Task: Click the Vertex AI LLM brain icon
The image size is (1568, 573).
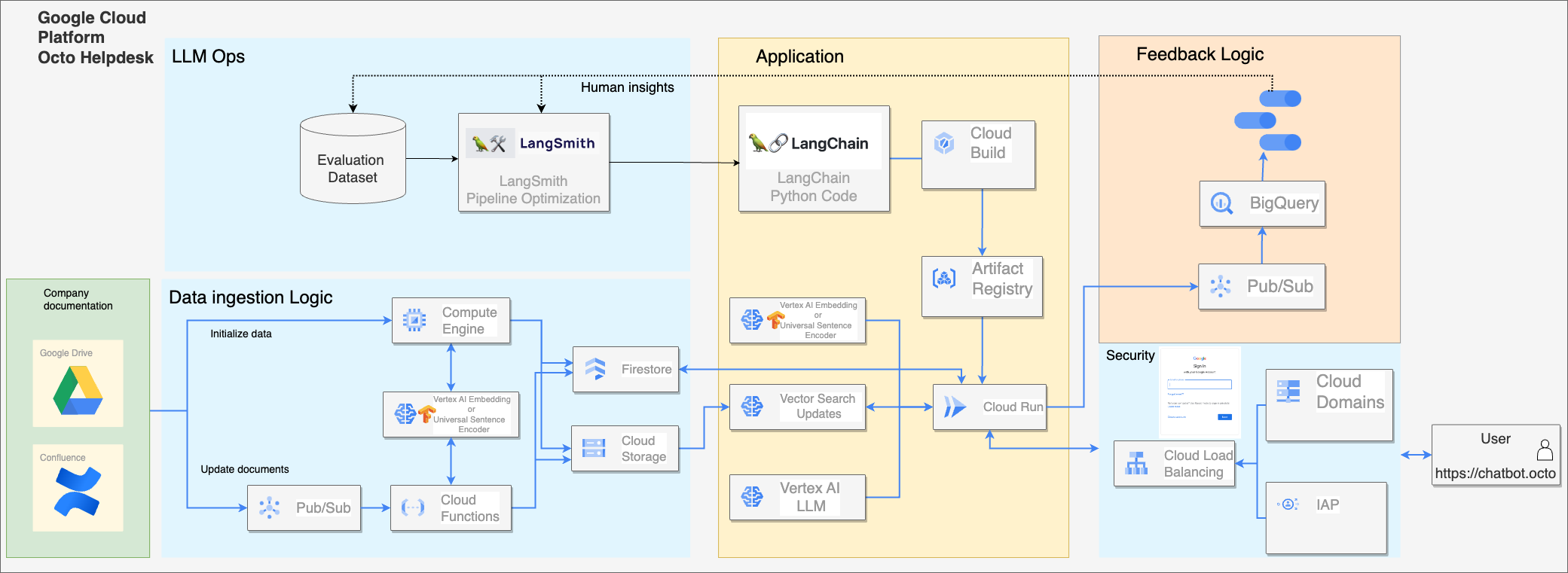Action: coord(752,497)
